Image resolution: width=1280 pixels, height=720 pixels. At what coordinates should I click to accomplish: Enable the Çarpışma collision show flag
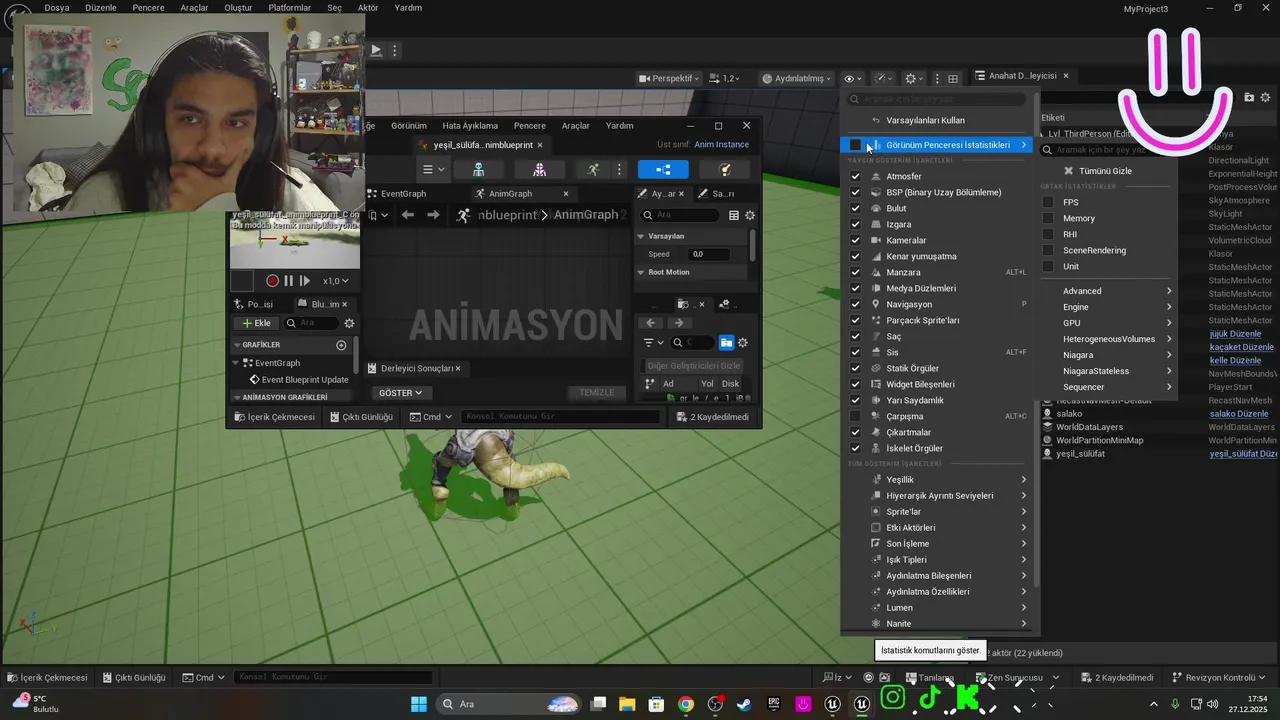pos(855,416)
